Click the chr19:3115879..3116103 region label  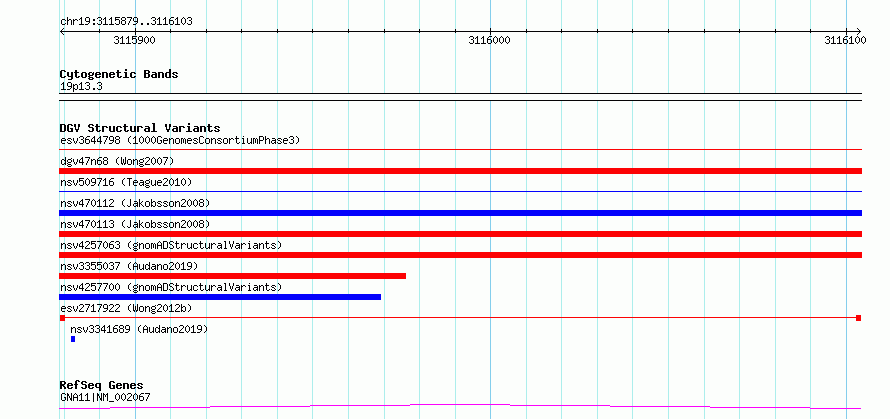click(x=126, y=22)
